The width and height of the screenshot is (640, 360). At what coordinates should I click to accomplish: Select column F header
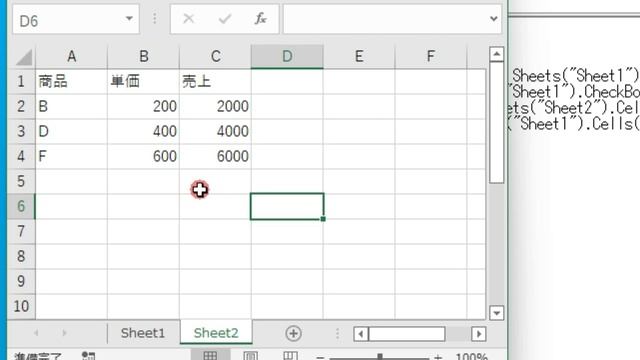(431, 56)
